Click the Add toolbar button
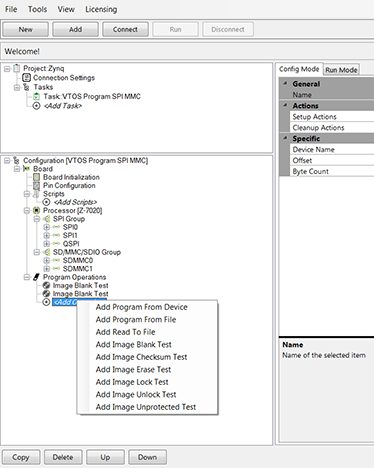374x468 pixels. (x=75, y=29)
